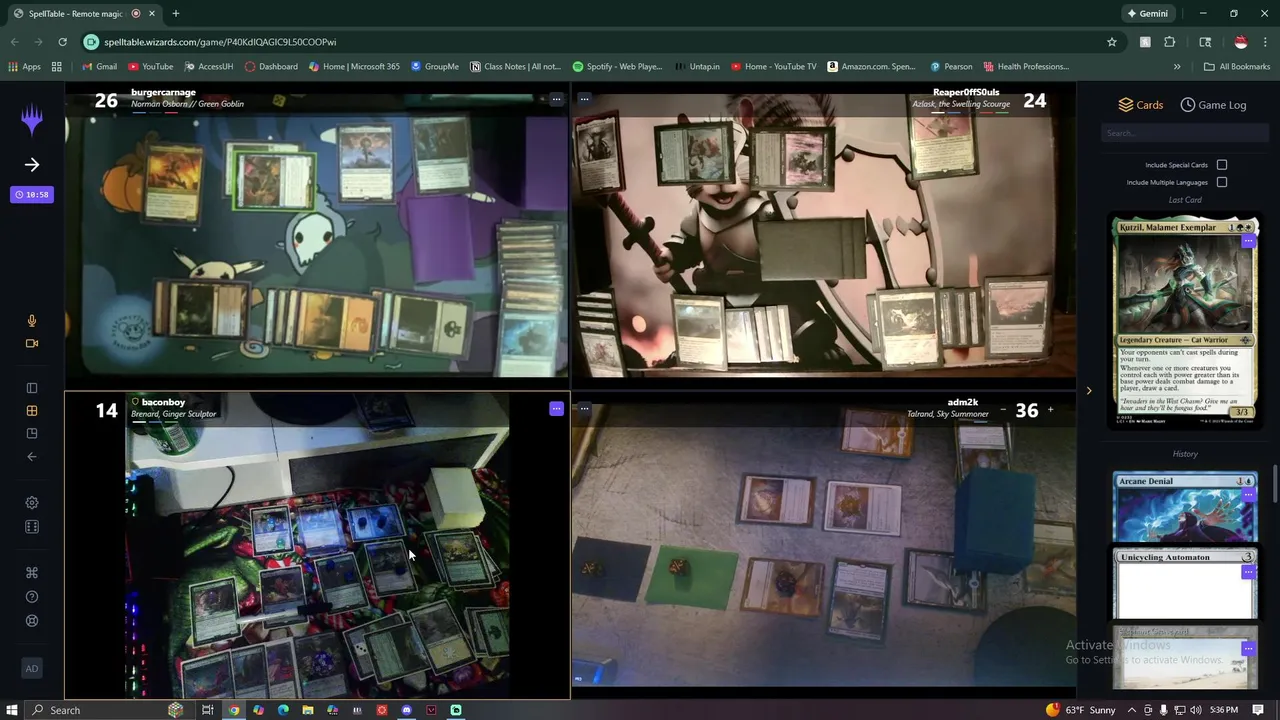Click the Arcane Denial history card
The image size is (1280, 720).
coord(1185,507)
